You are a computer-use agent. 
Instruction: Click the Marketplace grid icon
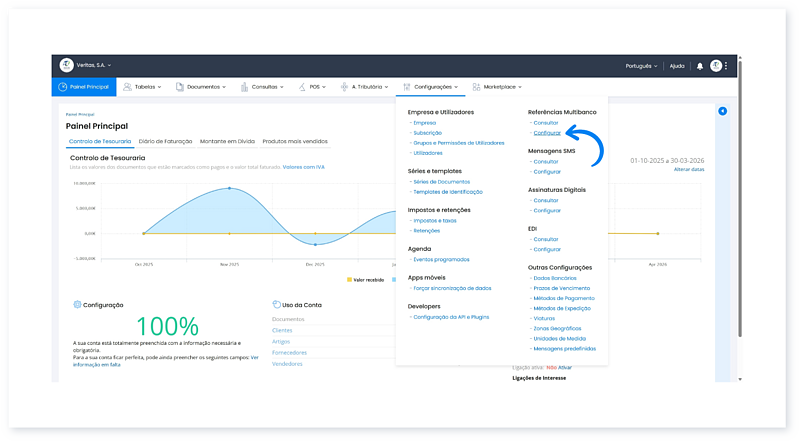click(x=476, y=87)
